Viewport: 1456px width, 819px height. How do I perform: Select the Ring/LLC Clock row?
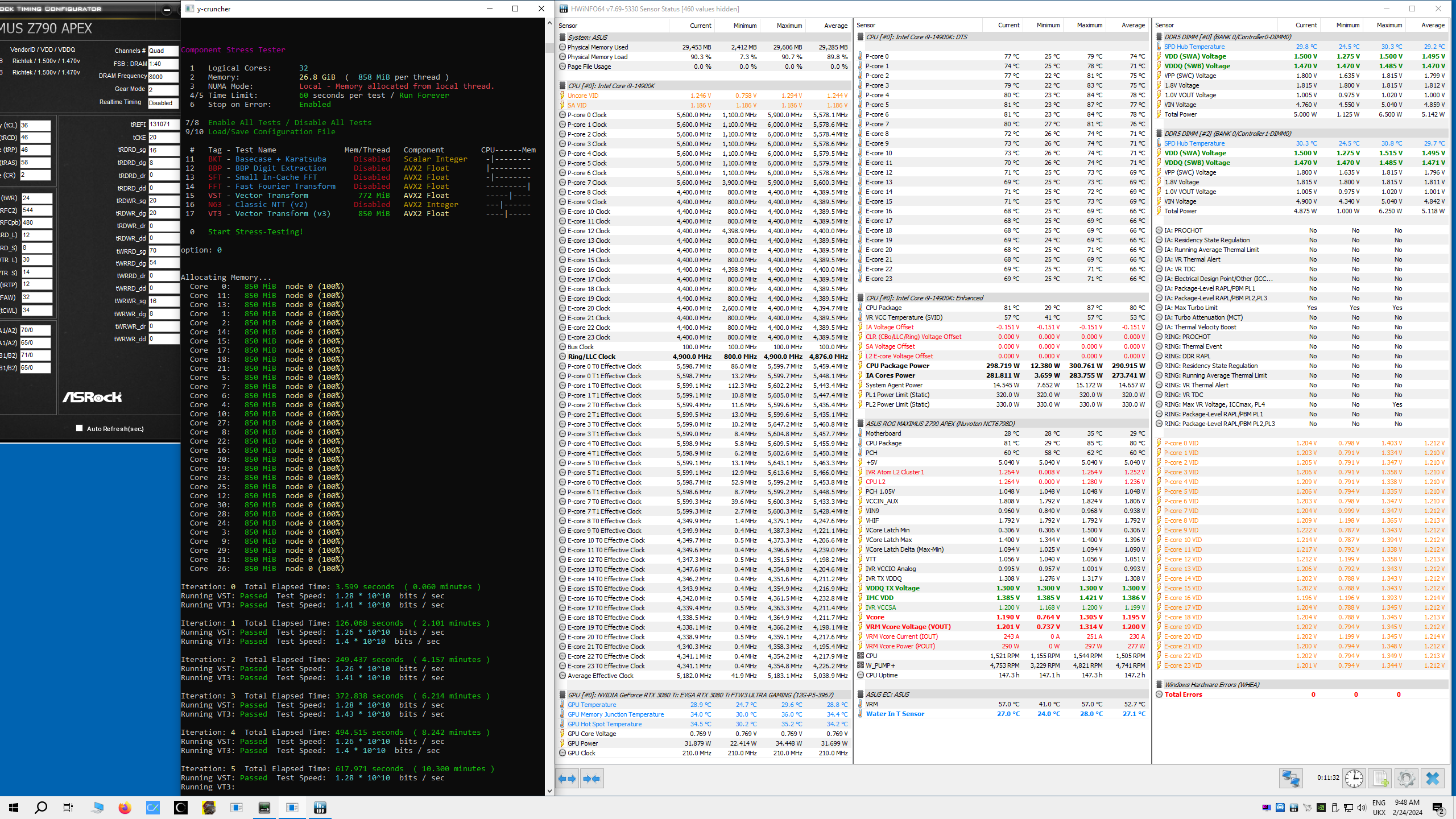point(704,357)
